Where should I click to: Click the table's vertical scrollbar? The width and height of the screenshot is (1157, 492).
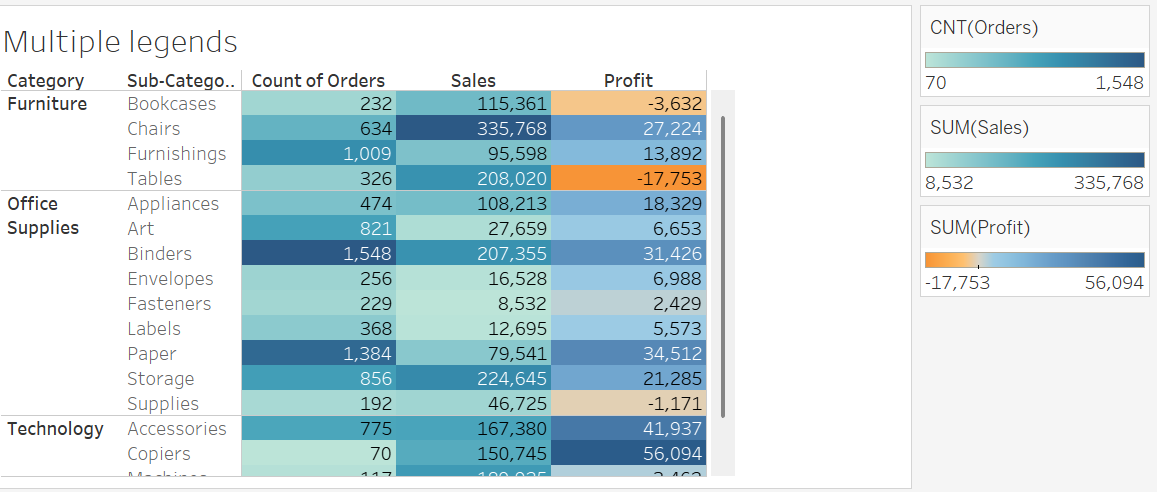[722, 265]
